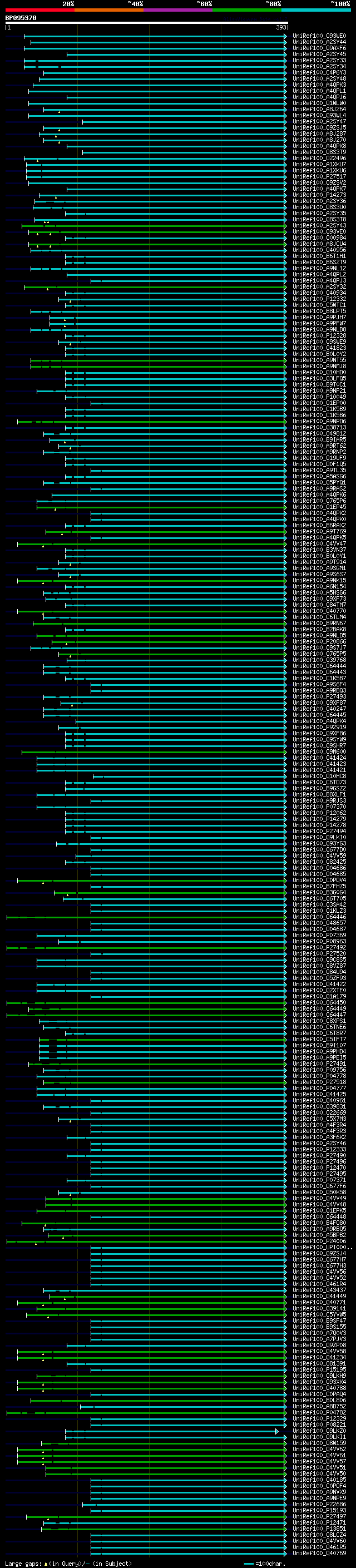This screenshot has width=356, height=1568.
Task: Choose hit UniRef100_P08963
Action: (x=319, y=941)
